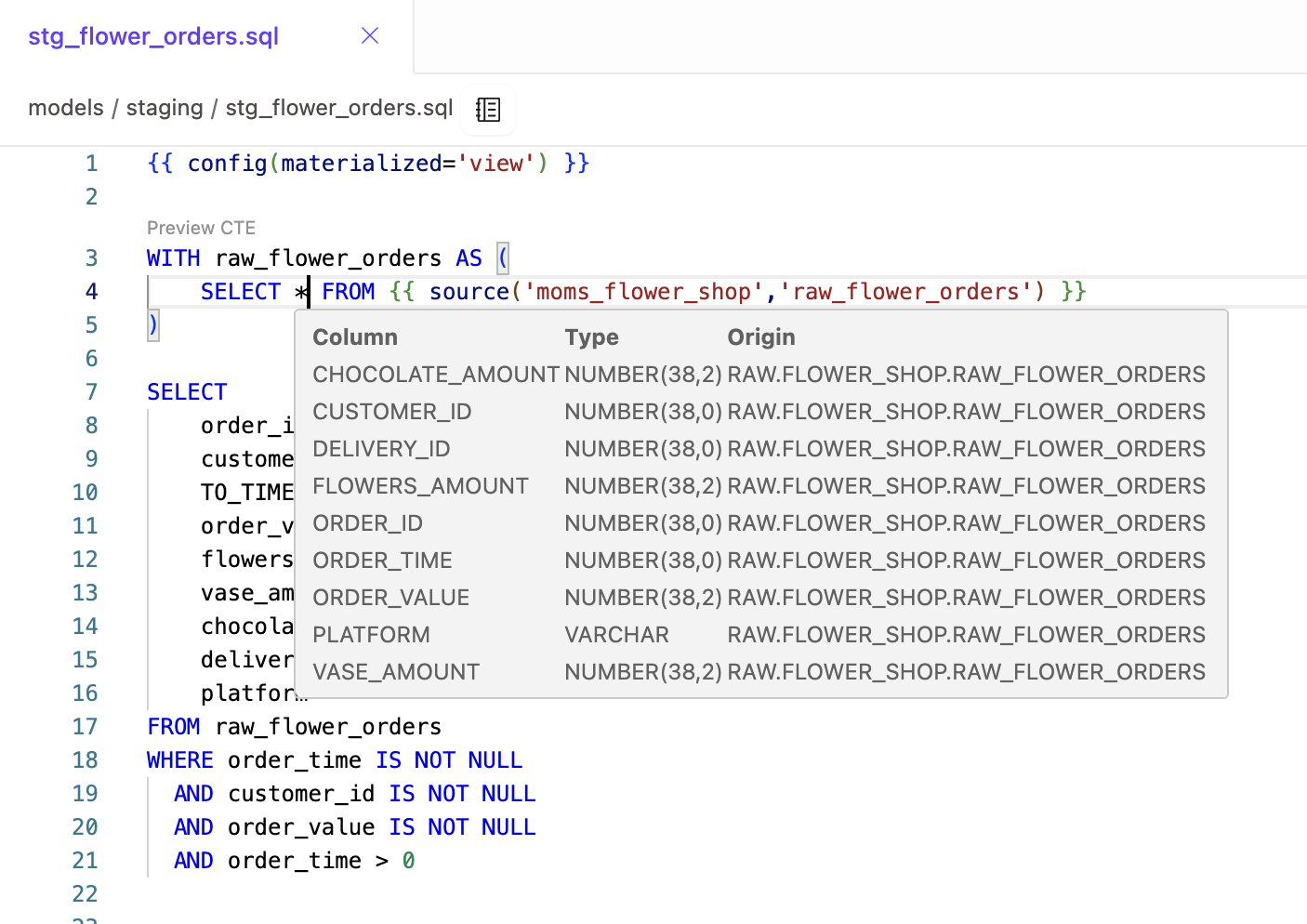Navigate to the staging breadcrumb entry
Viewport: 1307px width, 924px height.
click(165, 107)
